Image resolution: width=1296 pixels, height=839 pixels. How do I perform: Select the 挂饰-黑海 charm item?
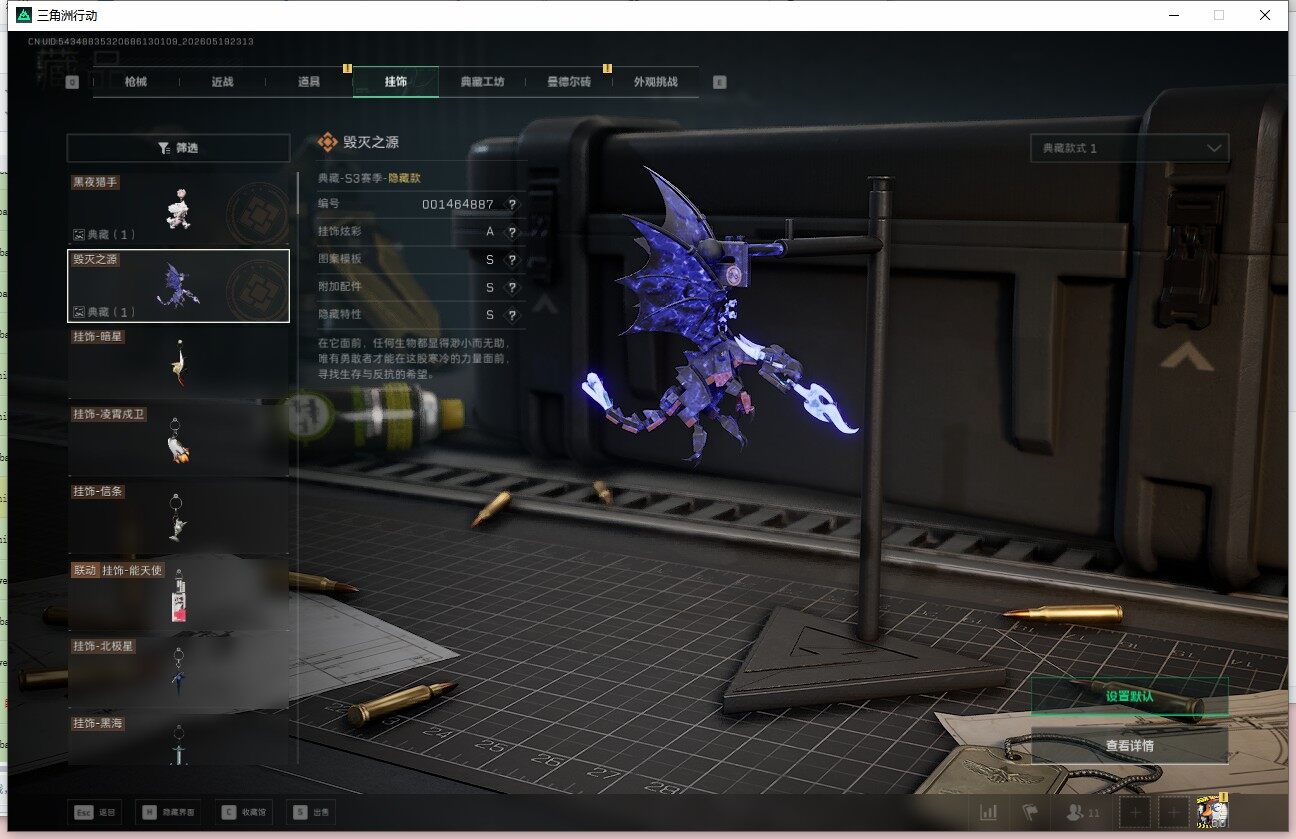[178, 739]
